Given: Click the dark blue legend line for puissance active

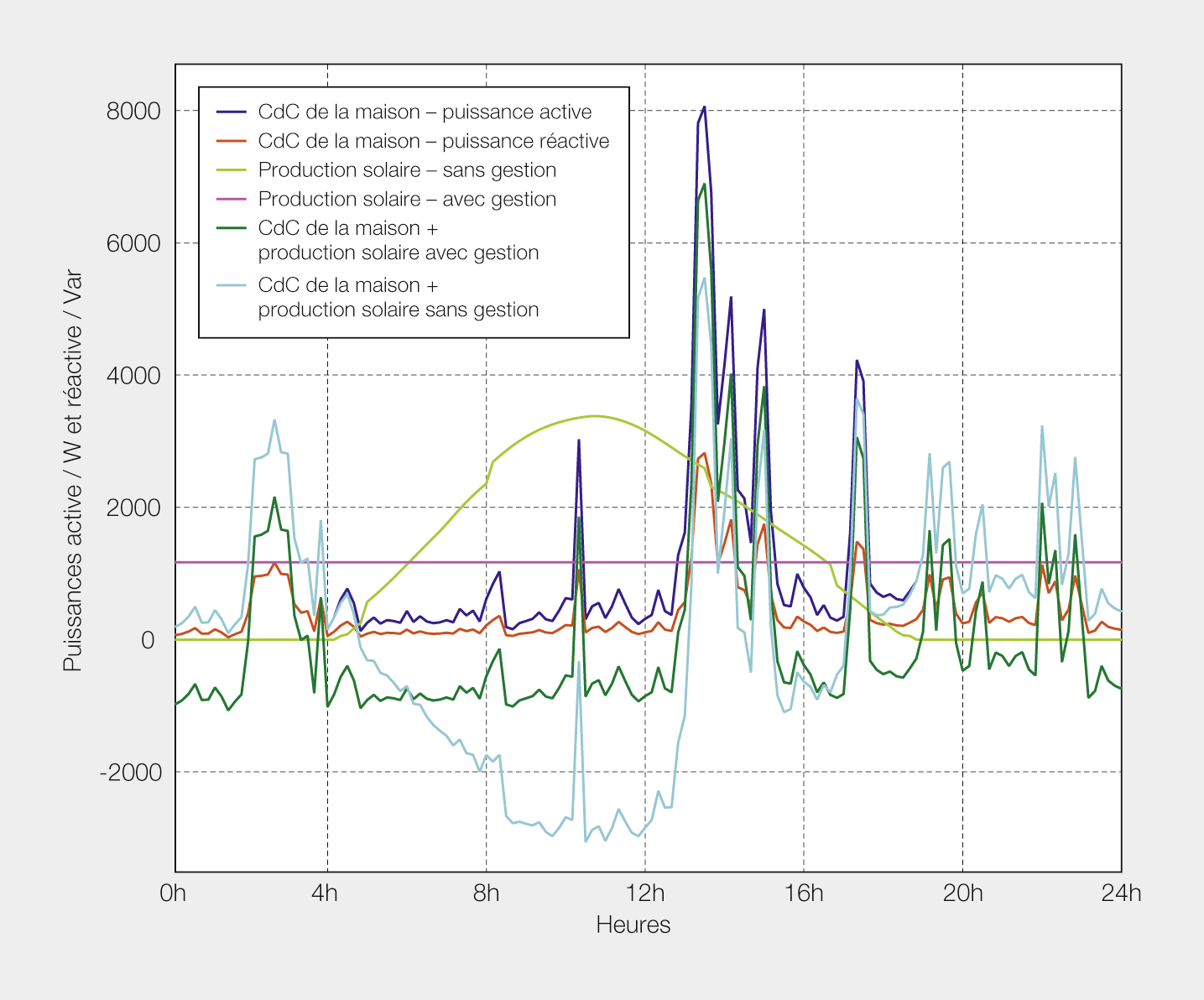Looking at the screenshot, I should tap(231, 112).
